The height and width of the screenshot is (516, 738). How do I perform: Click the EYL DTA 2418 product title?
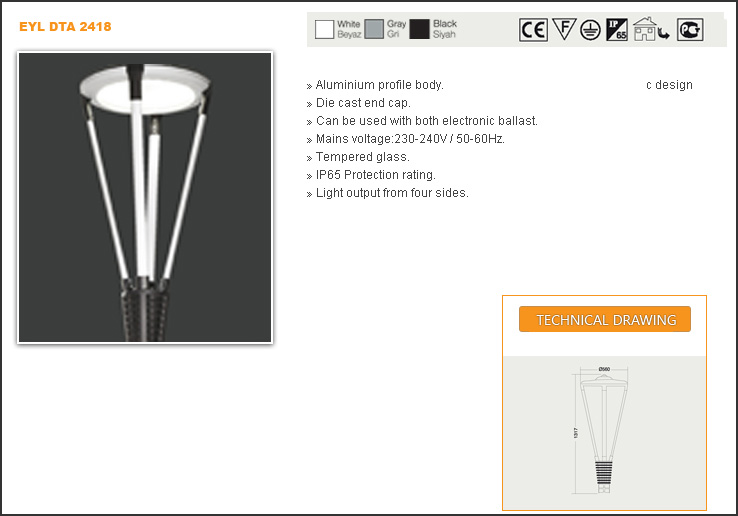65,26
